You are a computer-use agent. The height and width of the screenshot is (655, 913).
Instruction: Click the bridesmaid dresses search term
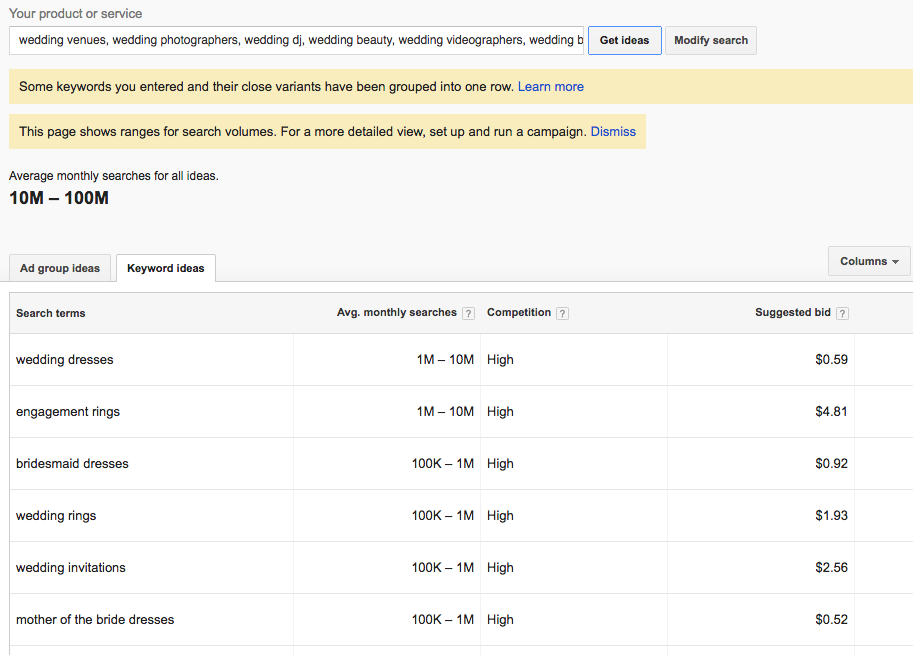(x=72, y=464)
